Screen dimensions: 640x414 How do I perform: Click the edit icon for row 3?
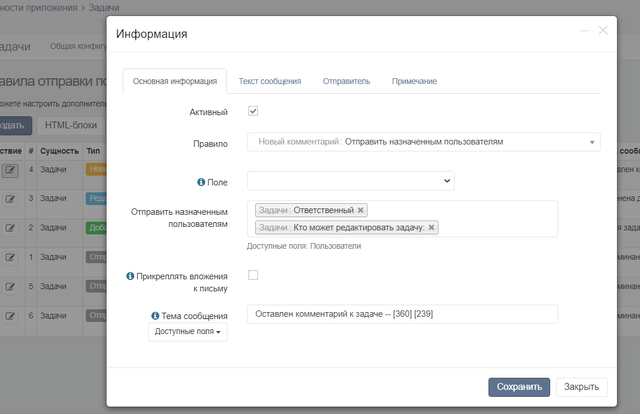[10, 199]
